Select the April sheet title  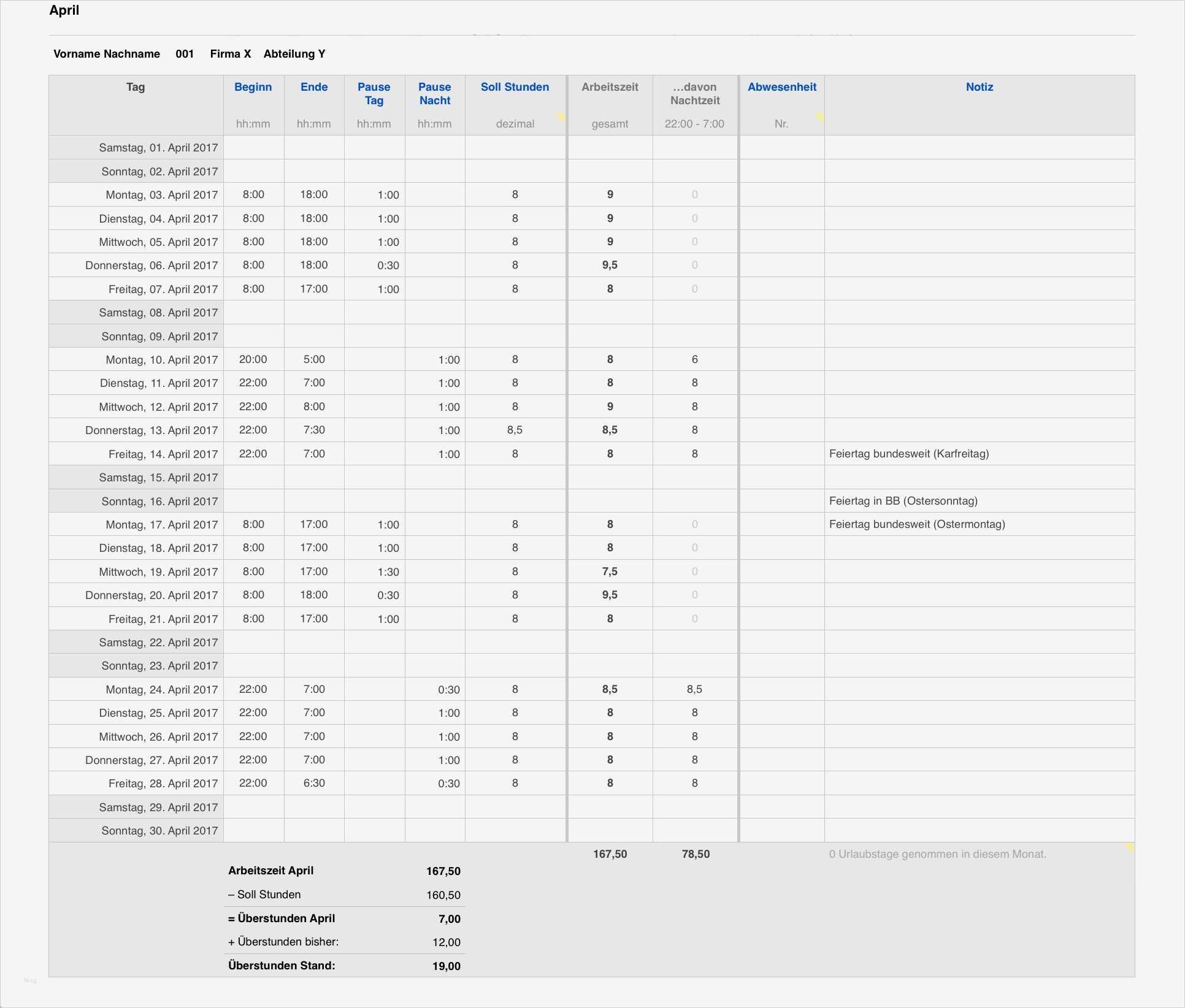click(64, 10)
